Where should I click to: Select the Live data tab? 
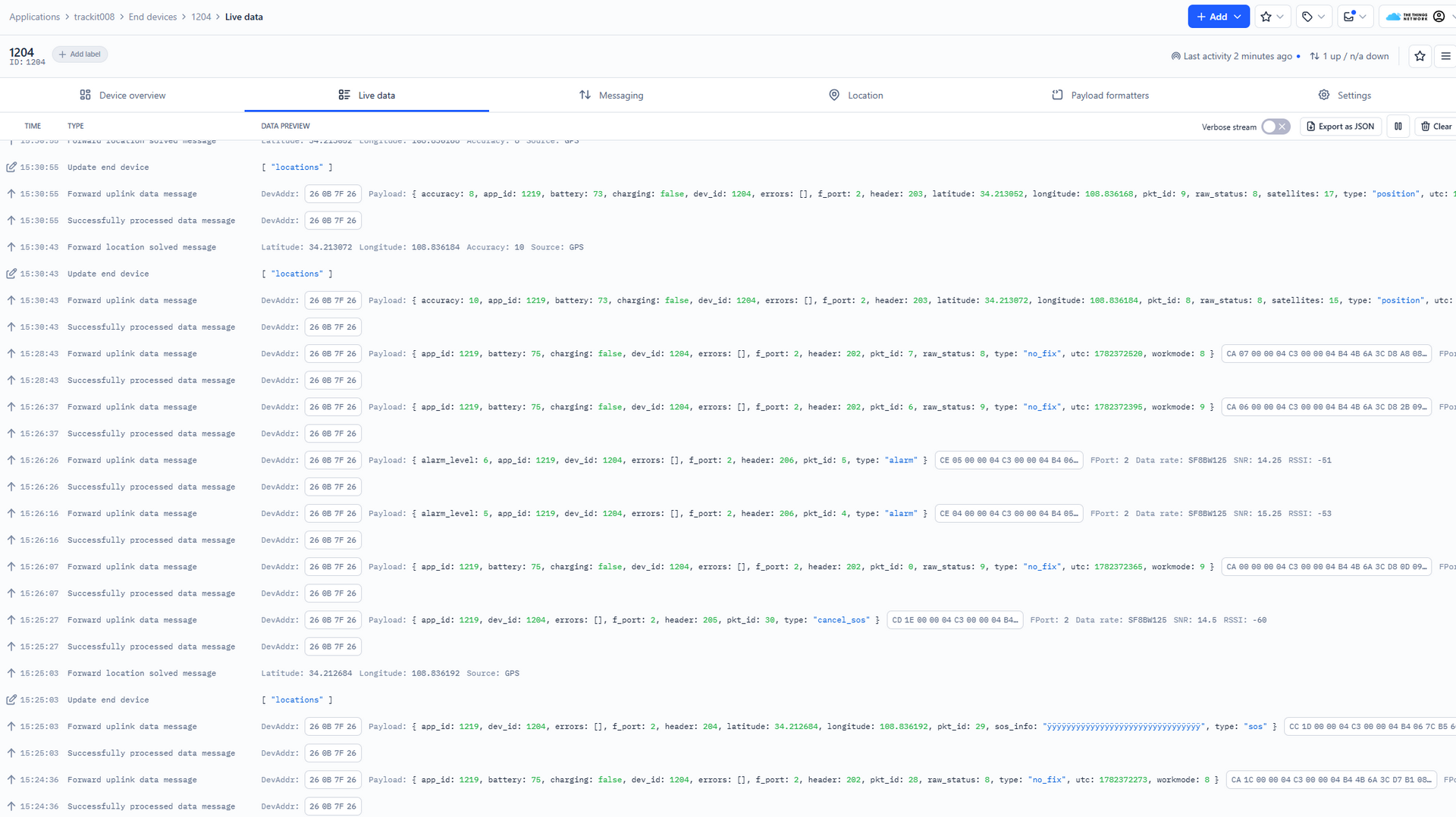pyautogui.click(x=366, y=95)
